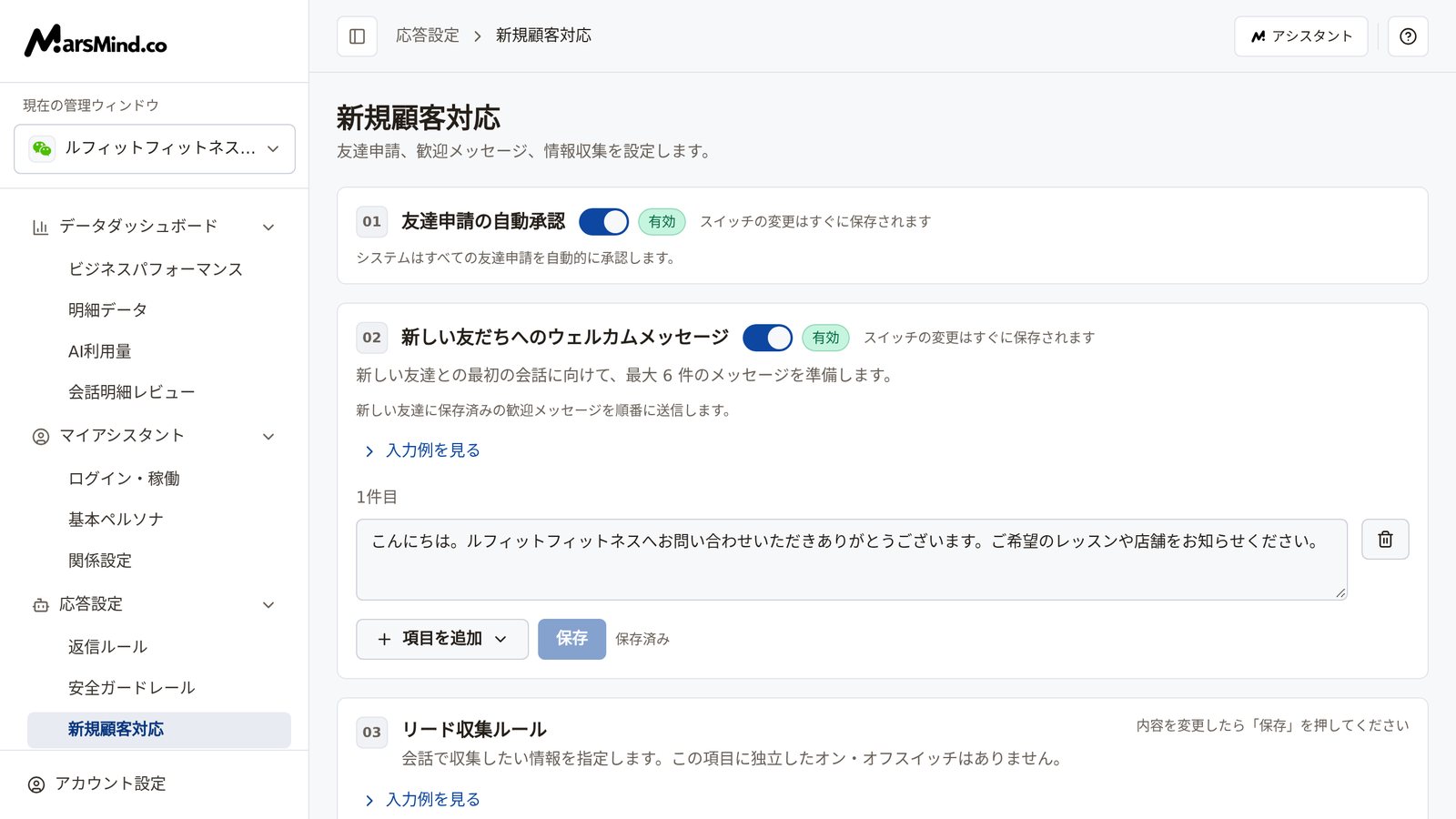The height and width of the screenshot is (819, 1456).
Task: Open 基本ペルソナ settings
Action: point(116,520)
